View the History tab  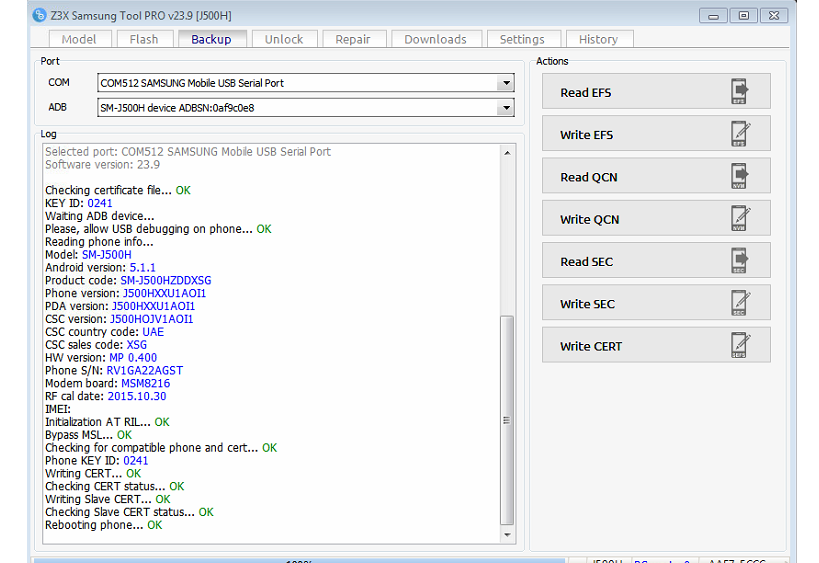599,39
